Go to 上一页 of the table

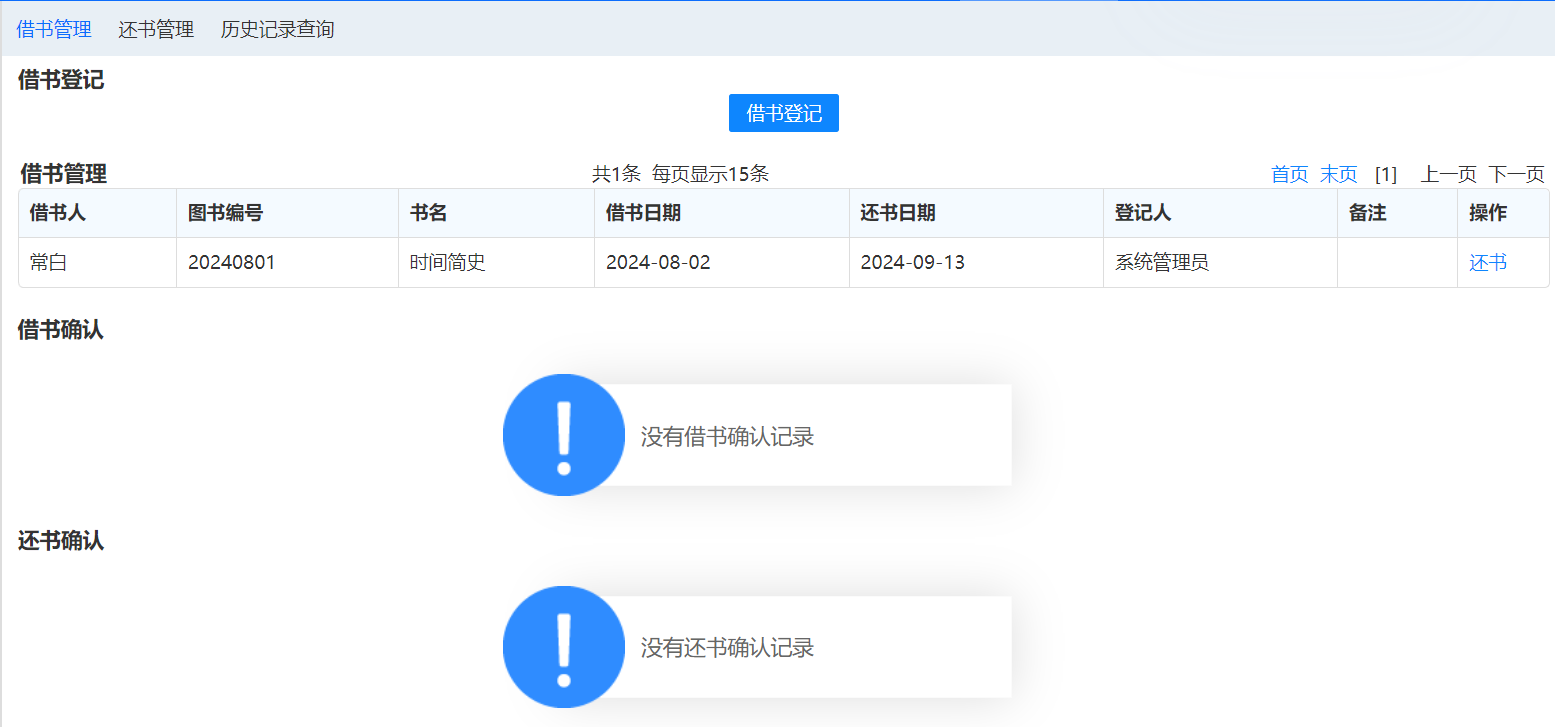pyautogui.click(x=1448, y=174)
